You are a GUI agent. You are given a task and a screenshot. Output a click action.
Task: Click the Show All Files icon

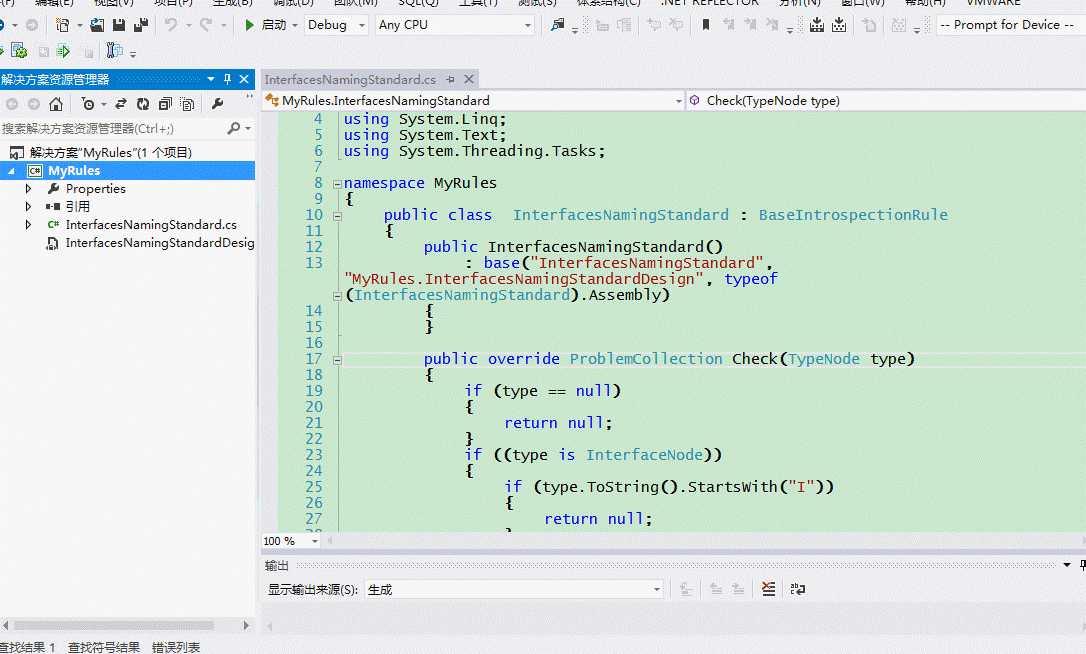coord(187,104)
